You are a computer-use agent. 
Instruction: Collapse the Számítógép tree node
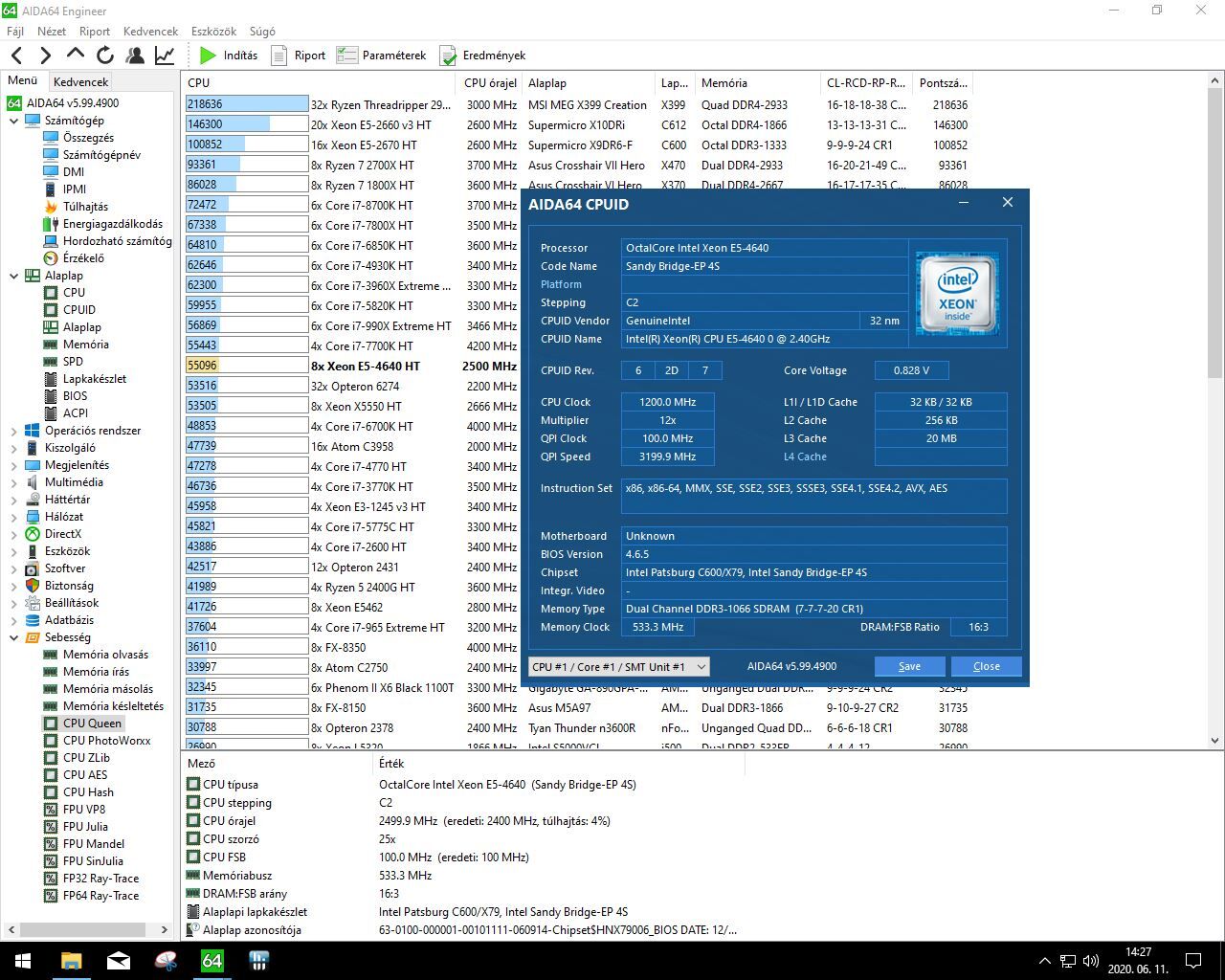(13, 121)
